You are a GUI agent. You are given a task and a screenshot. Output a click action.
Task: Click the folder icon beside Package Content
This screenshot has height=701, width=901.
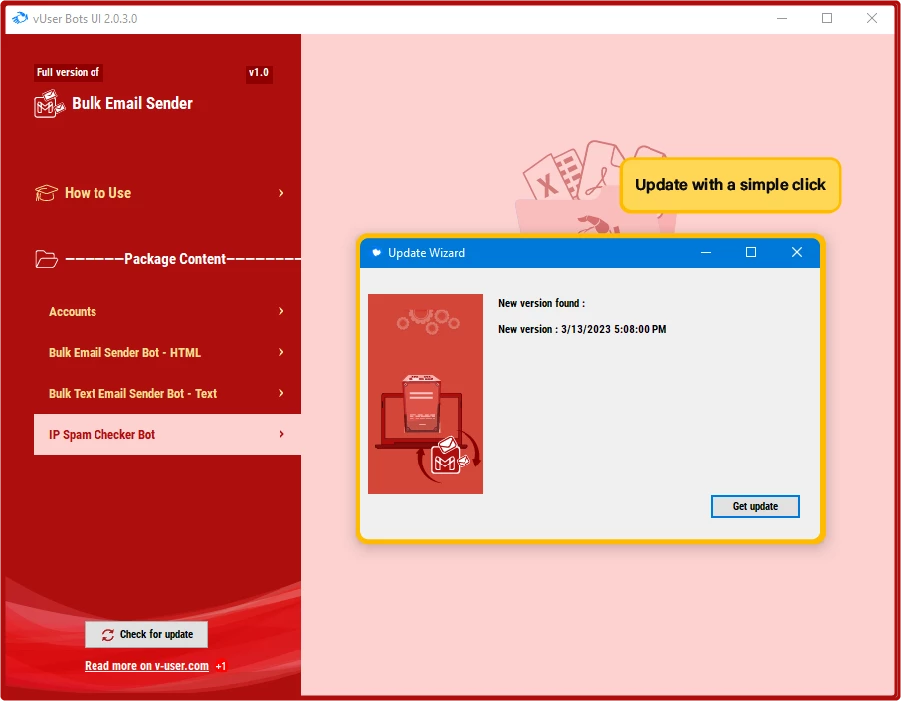point(46,259)
